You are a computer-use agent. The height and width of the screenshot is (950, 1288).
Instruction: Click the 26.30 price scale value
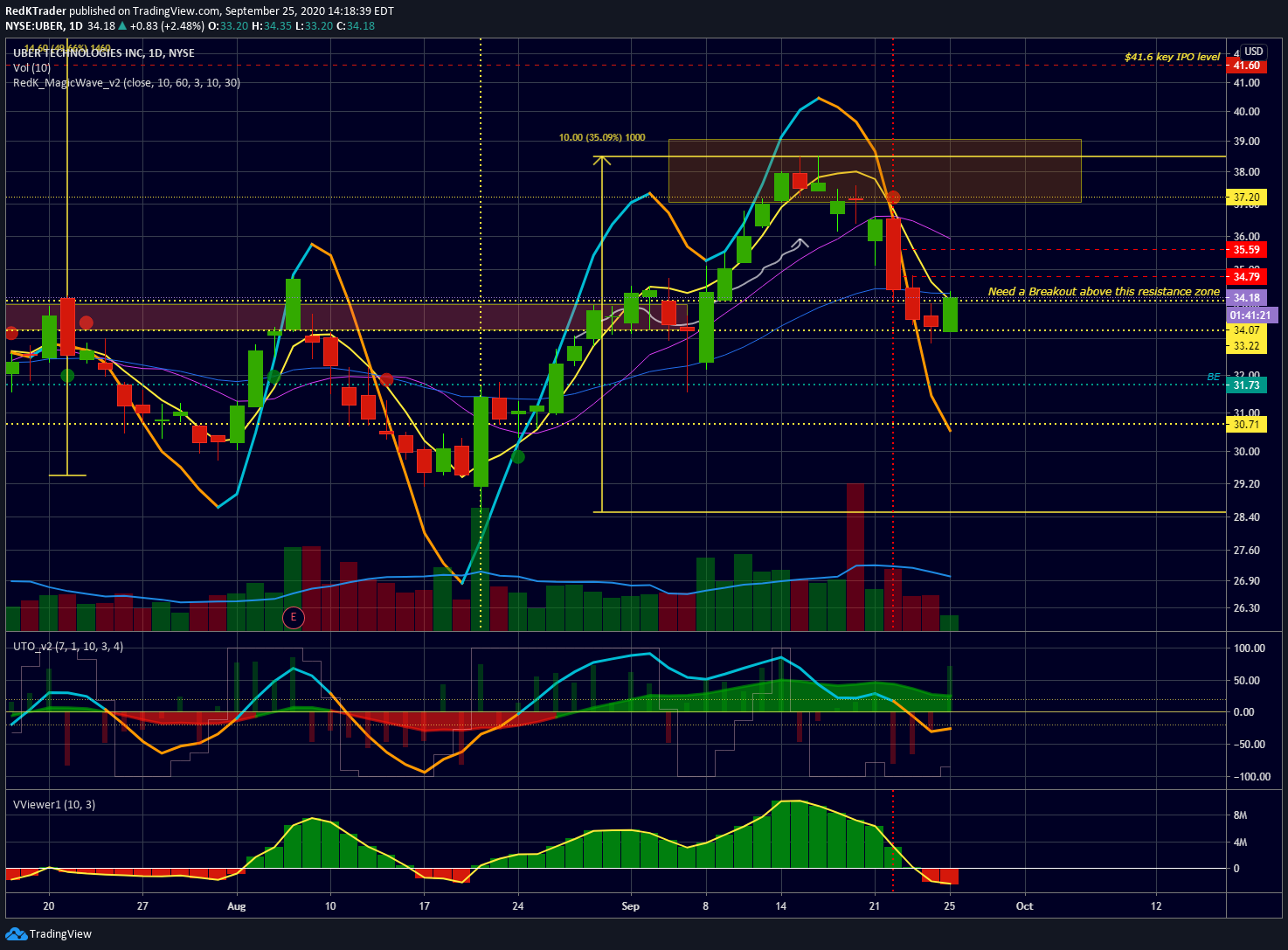1246,608
